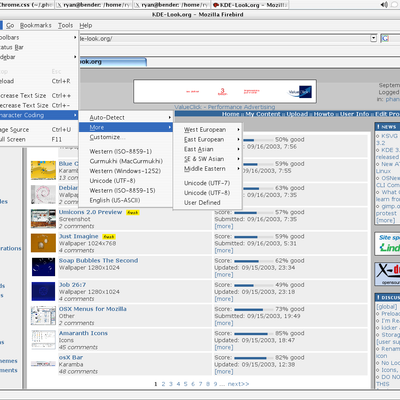Expand the Auto-Detect submenu

(x=126, y=117)
